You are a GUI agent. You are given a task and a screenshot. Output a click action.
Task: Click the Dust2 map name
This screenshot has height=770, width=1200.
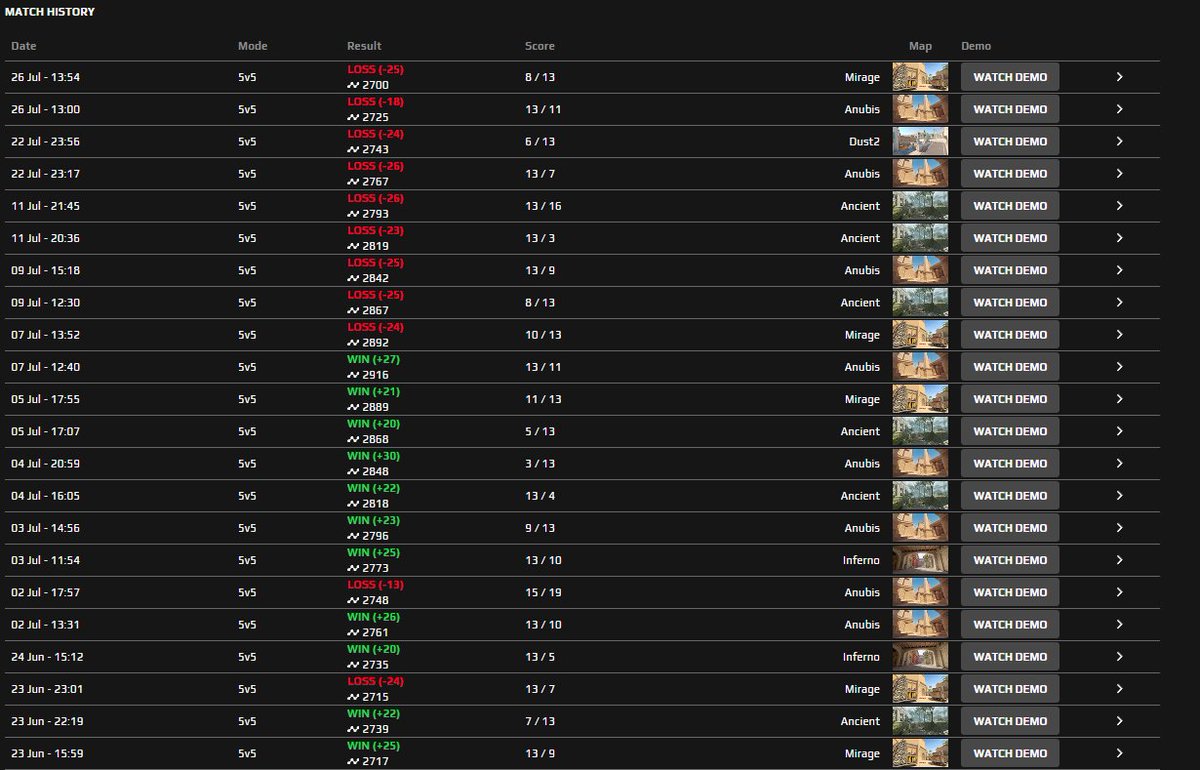coord(864,142)
